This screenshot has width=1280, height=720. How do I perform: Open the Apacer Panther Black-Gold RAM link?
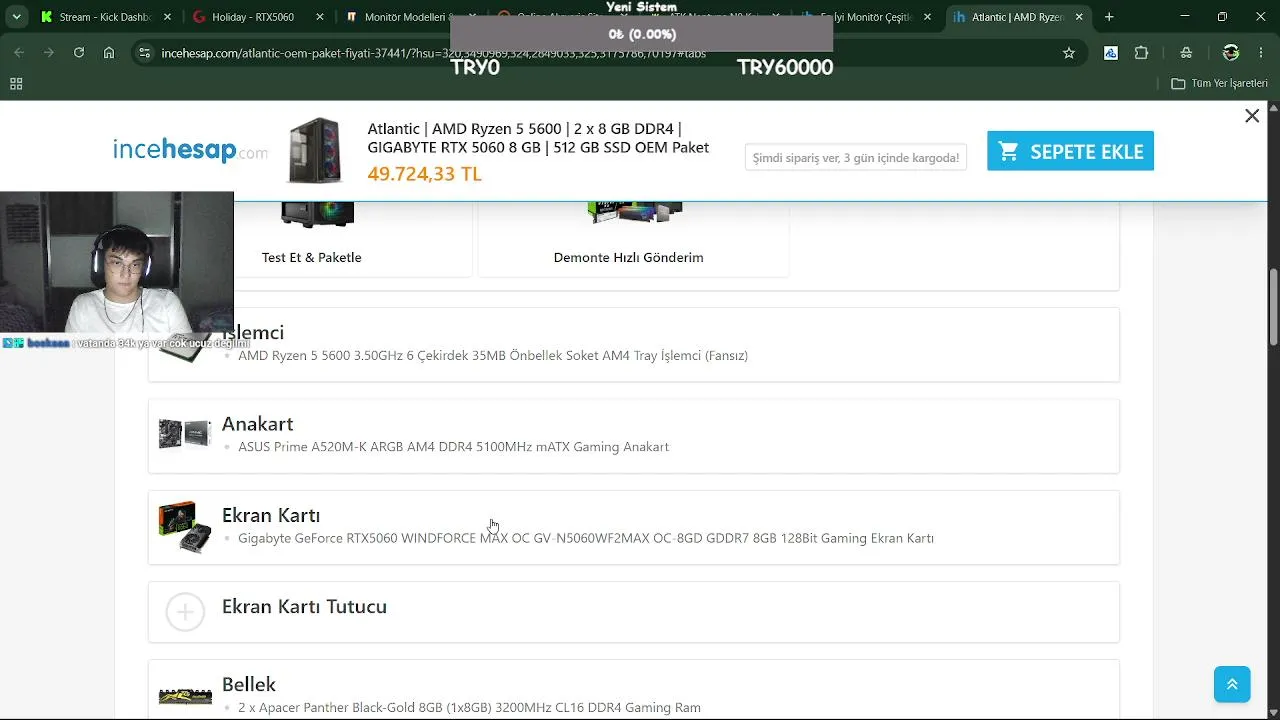(469, 708)
